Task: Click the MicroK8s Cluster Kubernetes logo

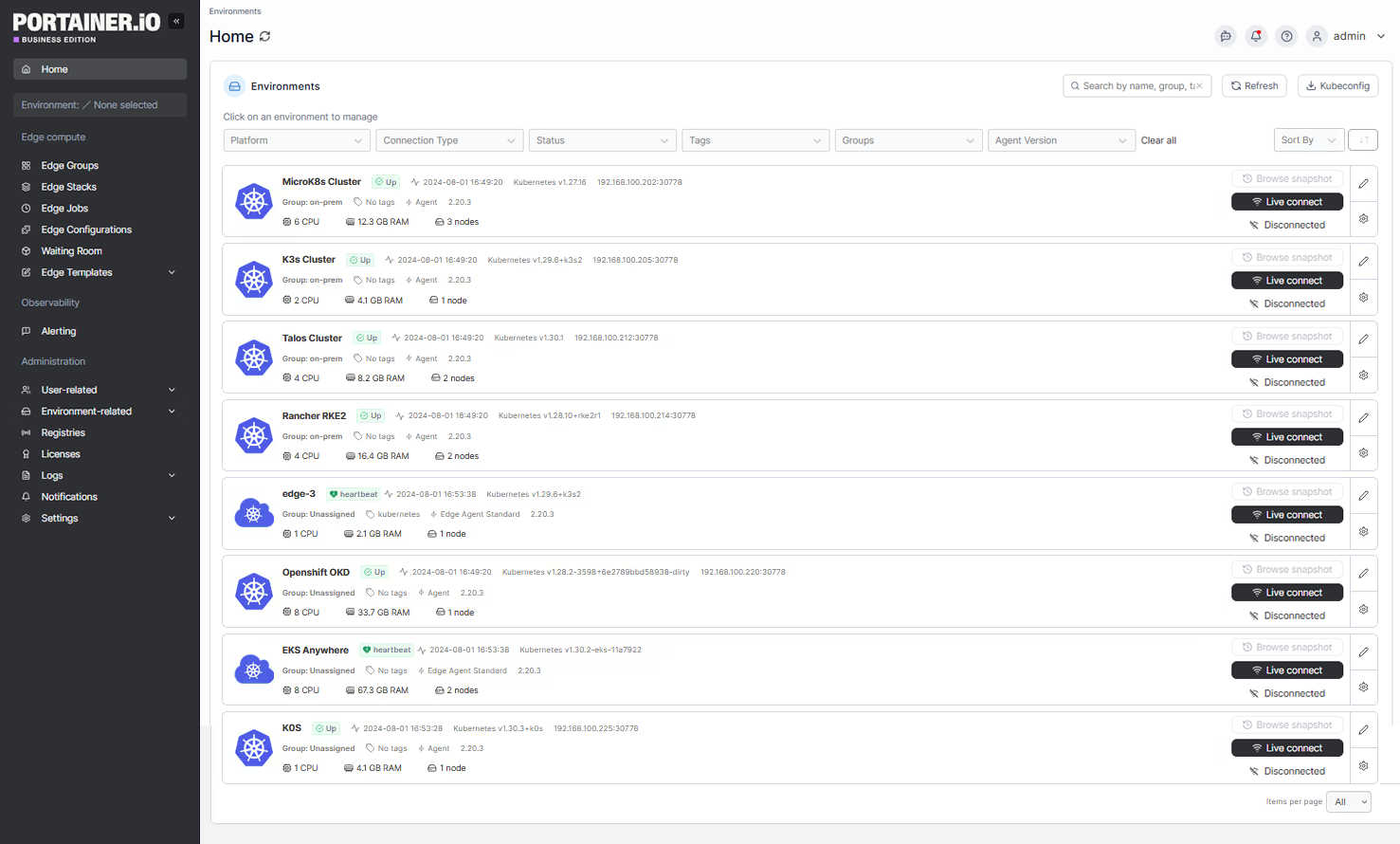Action: point(254,201)
